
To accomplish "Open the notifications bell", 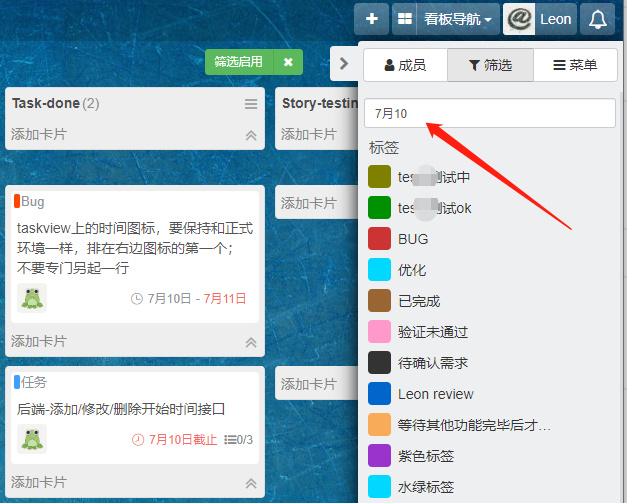I will tap(598, 18).
